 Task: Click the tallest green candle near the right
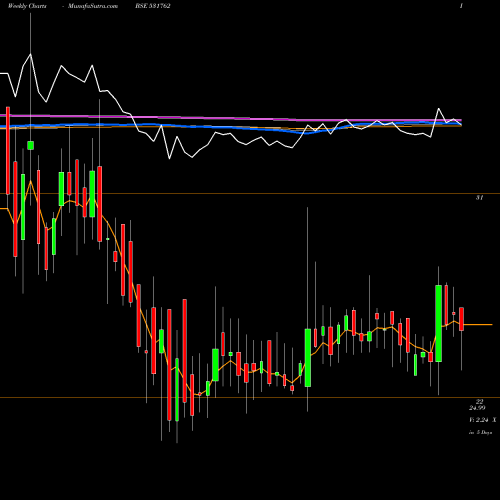(x=439, y=323)
